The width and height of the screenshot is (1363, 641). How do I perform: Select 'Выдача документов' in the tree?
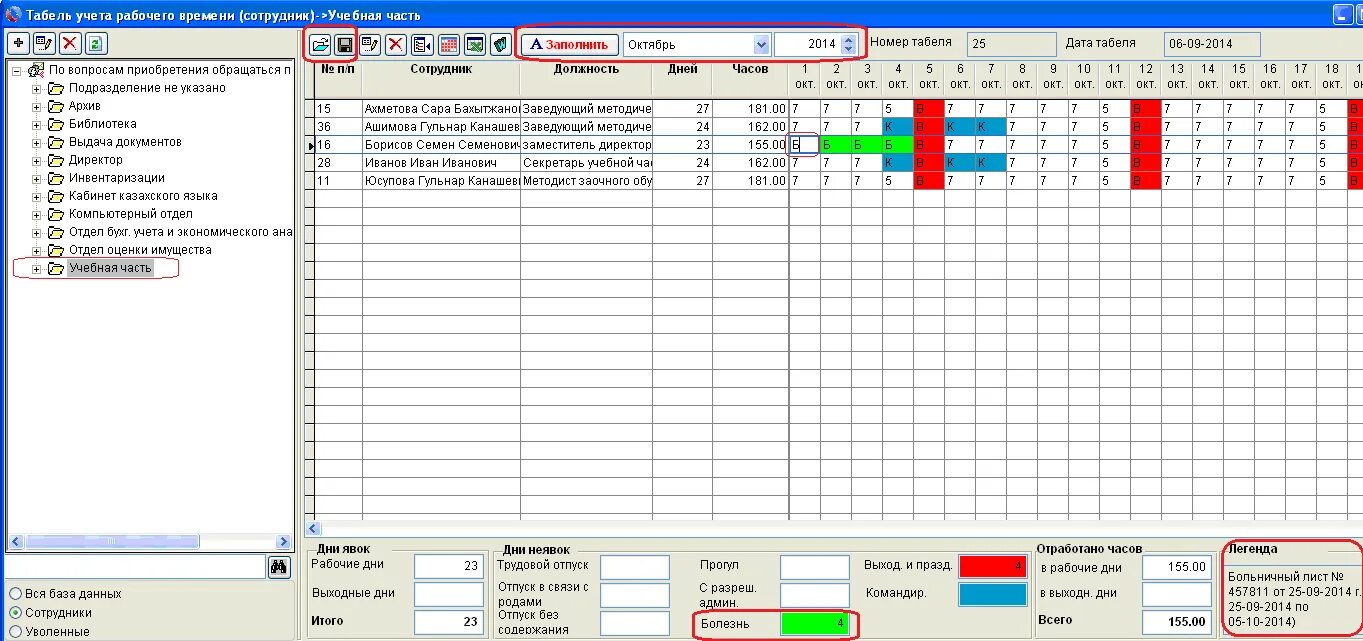[x=125, y=142]
